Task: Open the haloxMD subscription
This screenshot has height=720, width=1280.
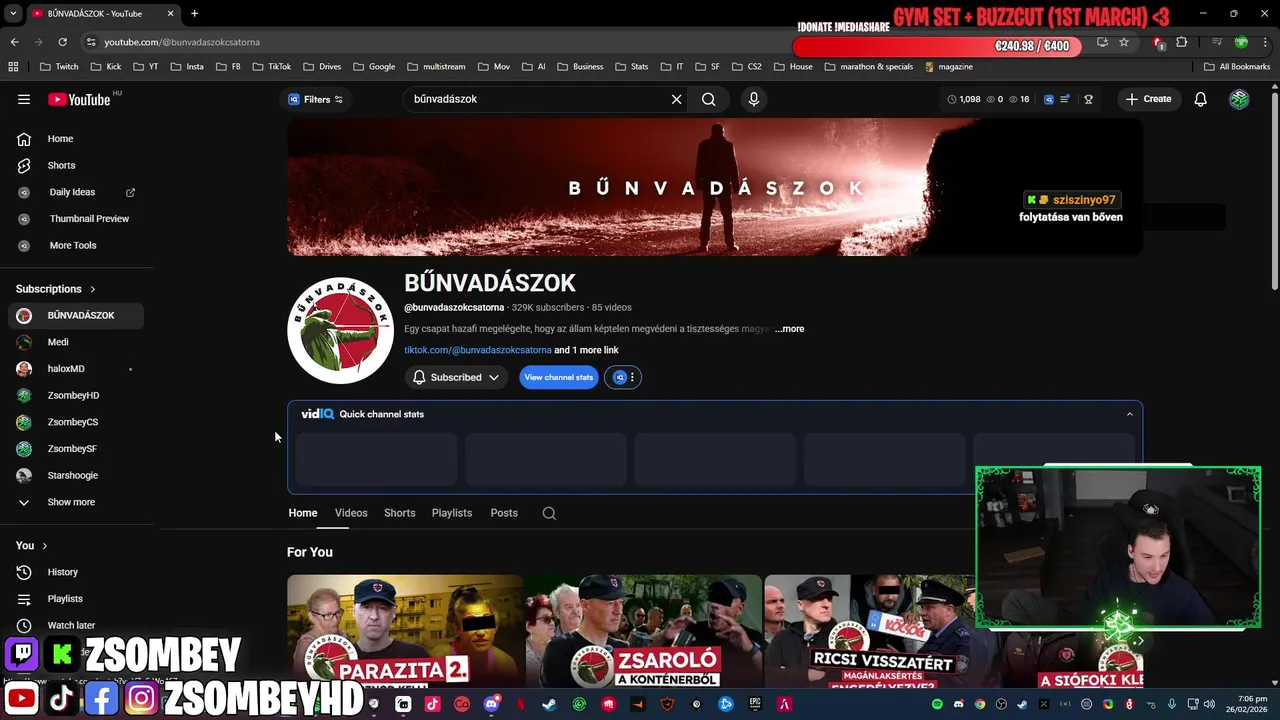Action: [x=75, y=369]
